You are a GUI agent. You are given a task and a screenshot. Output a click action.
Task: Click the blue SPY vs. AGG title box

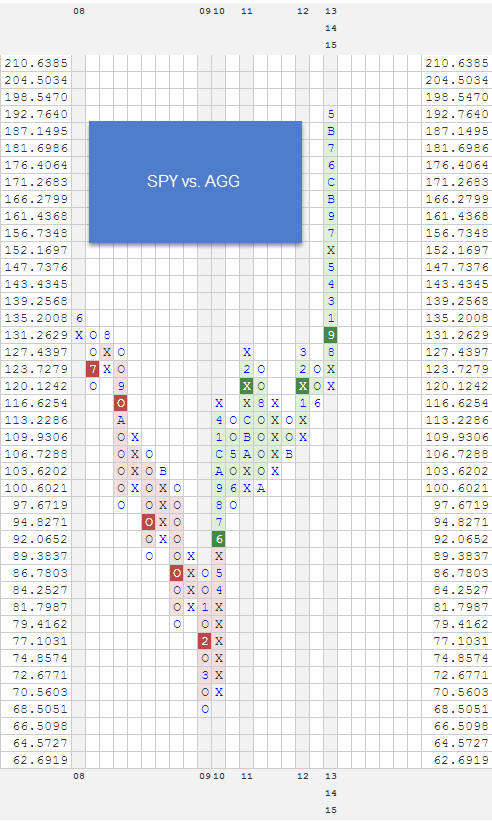click(195, 182)
